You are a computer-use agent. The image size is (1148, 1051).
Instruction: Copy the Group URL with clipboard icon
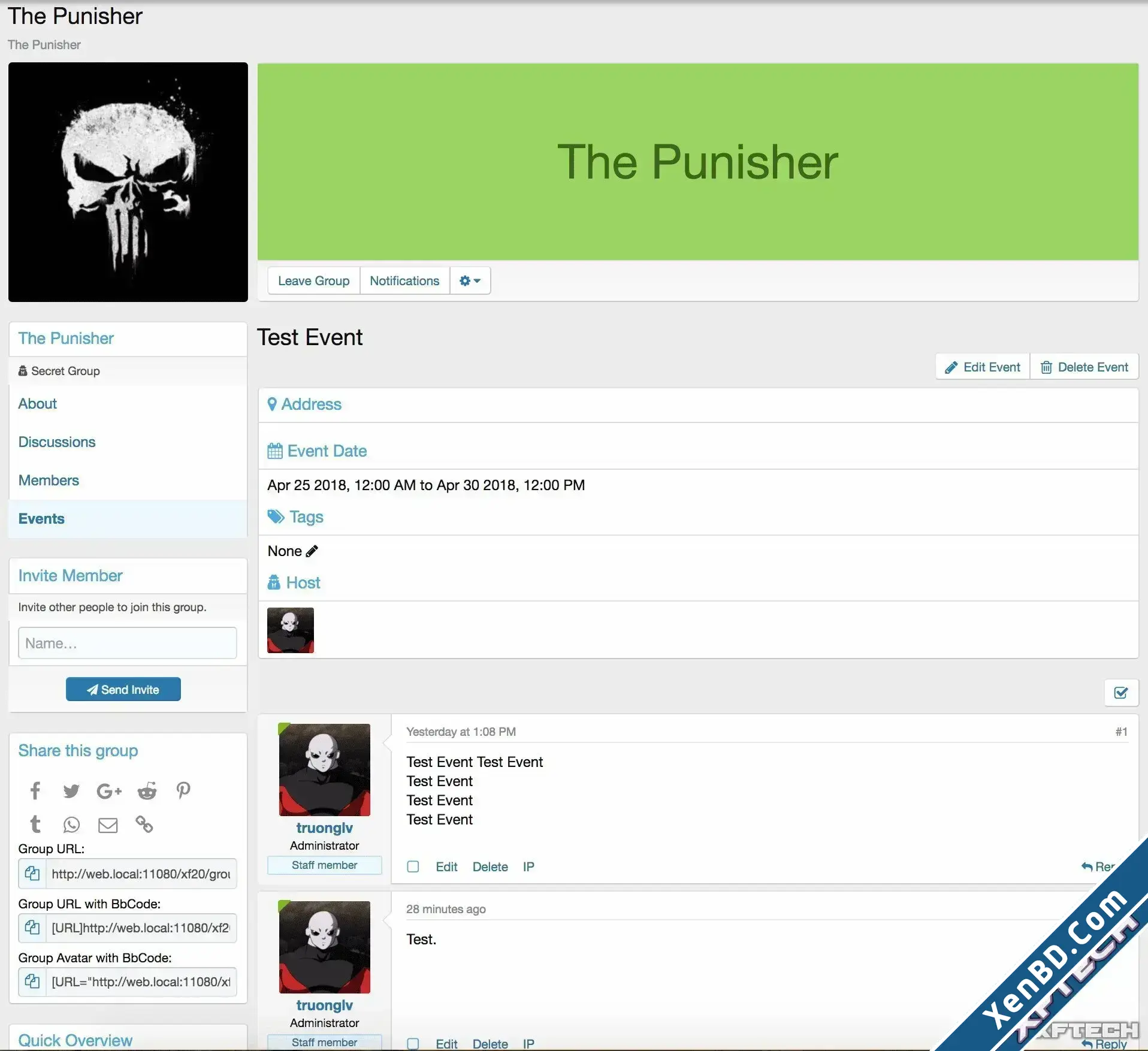tap(32, 874)
